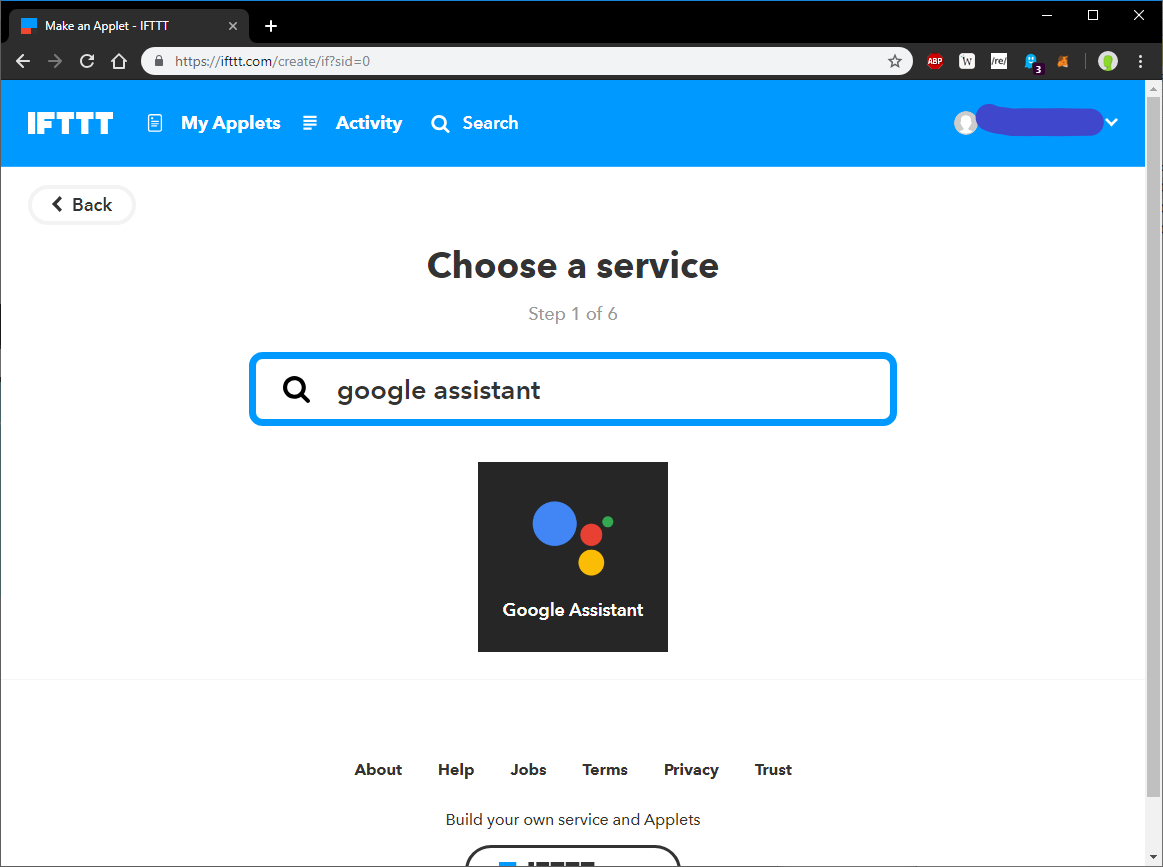1163x867 pixels.
Task: Click 'Build your own service and Applets' text
Action: [x=573, y=820]
